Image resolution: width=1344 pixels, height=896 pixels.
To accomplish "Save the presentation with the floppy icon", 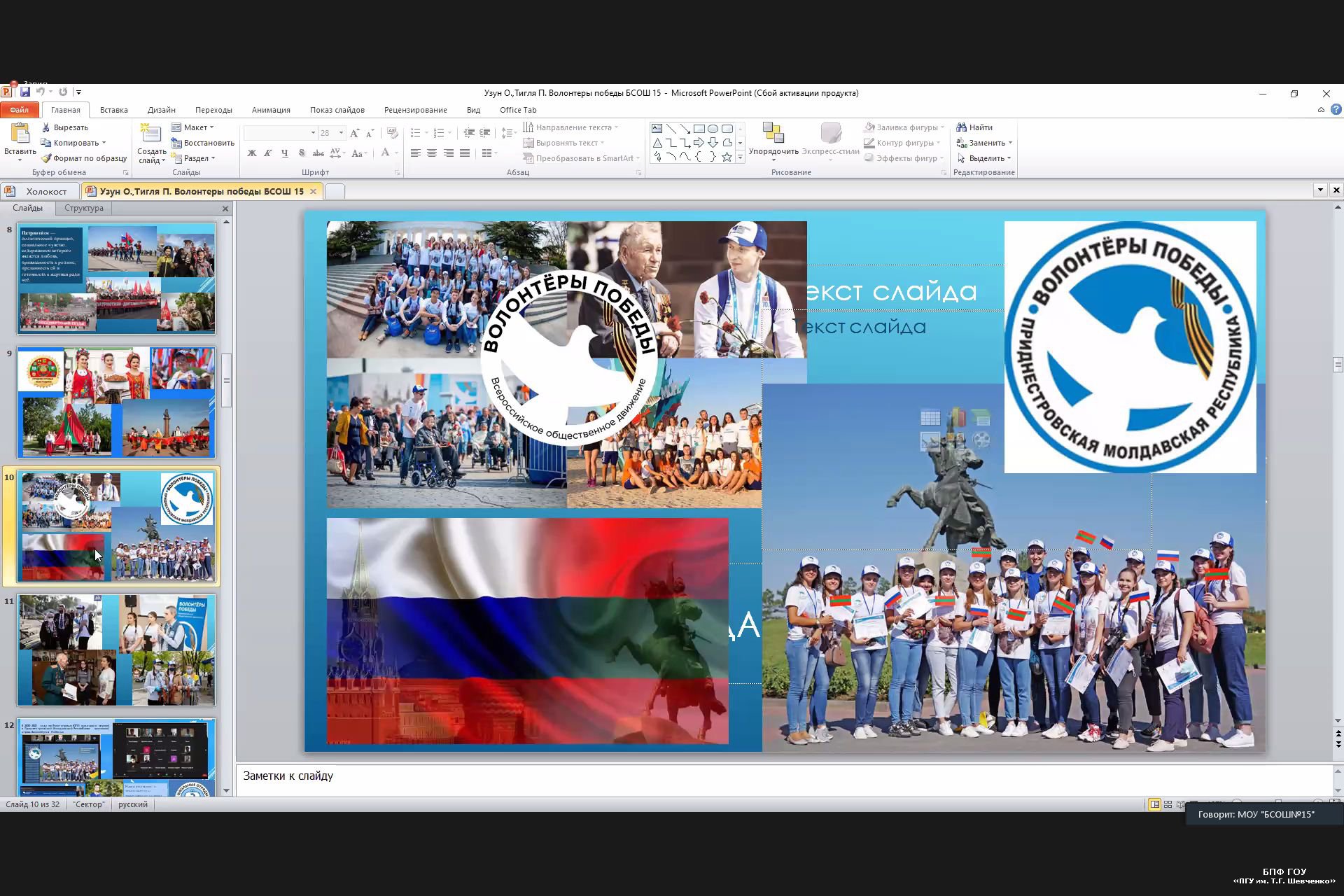I will 25,92.
